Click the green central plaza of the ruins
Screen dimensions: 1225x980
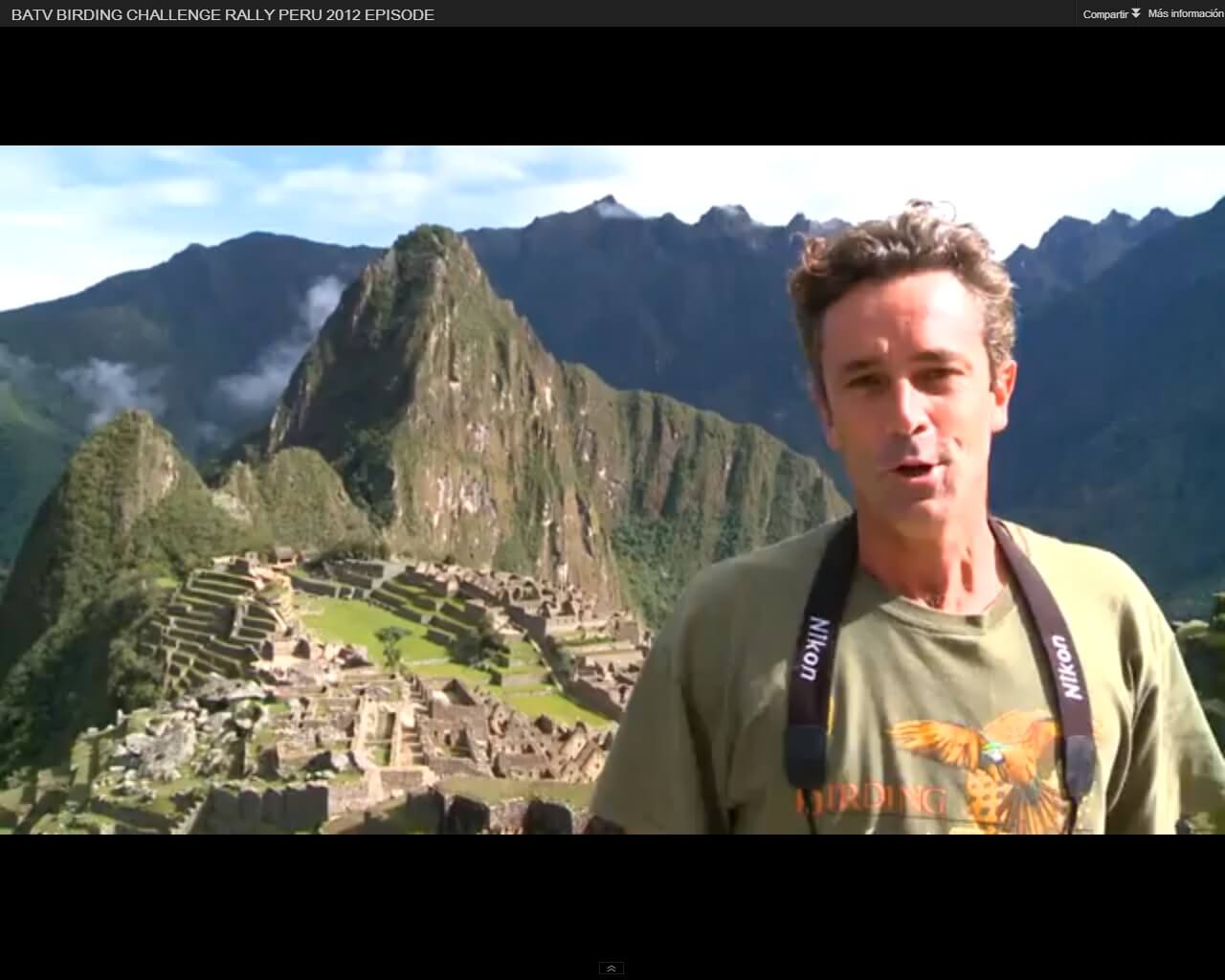tap(354, 622)
